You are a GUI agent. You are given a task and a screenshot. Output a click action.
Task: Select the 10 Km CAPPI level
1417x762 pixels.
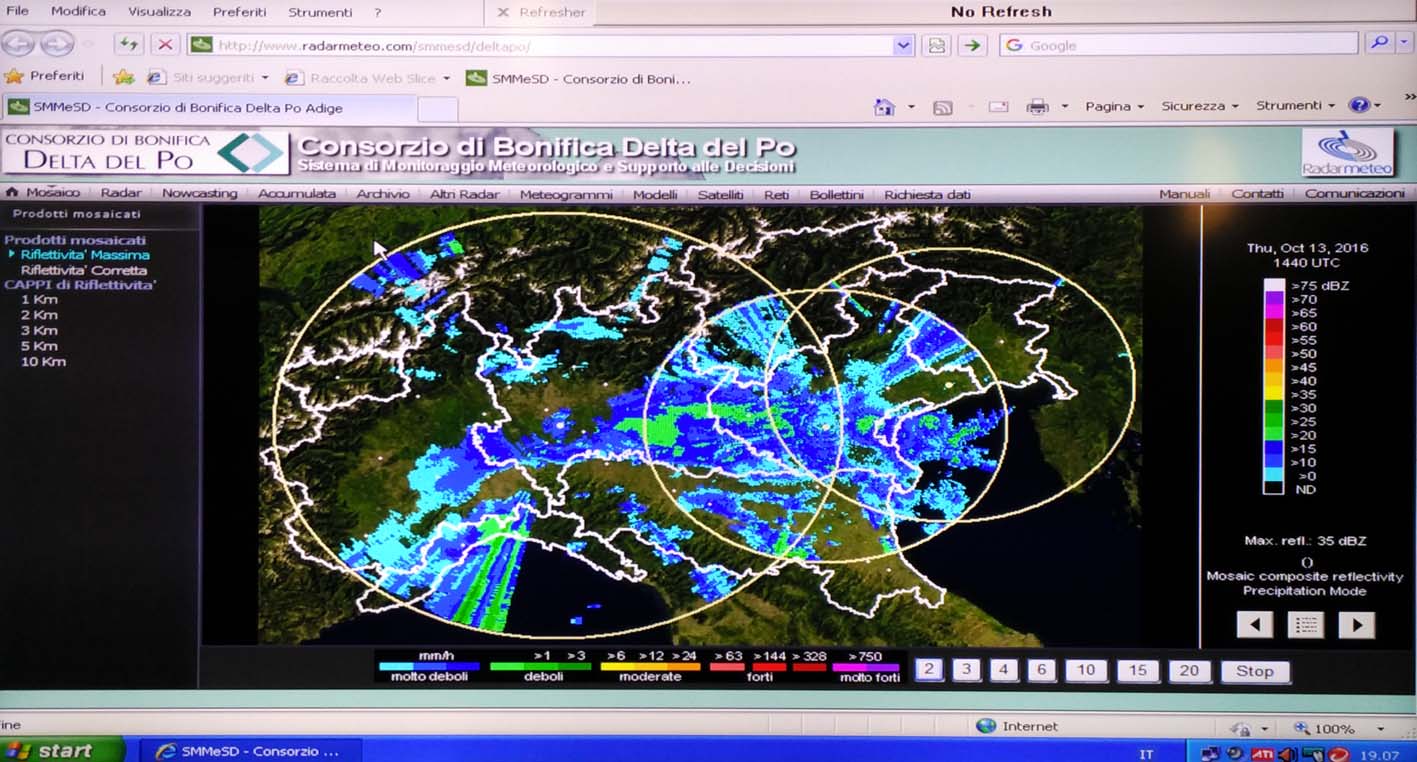click(43, 361)
